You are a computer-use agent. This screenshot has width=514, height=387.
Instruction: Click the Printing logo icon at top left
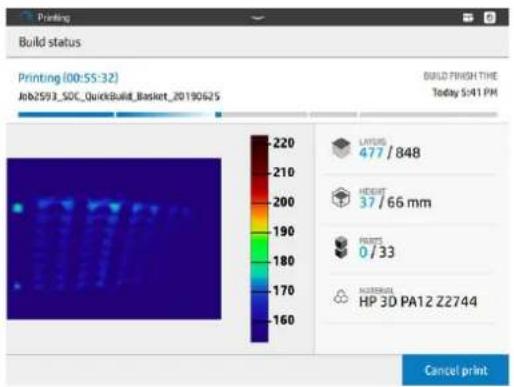tap(27, 17)
